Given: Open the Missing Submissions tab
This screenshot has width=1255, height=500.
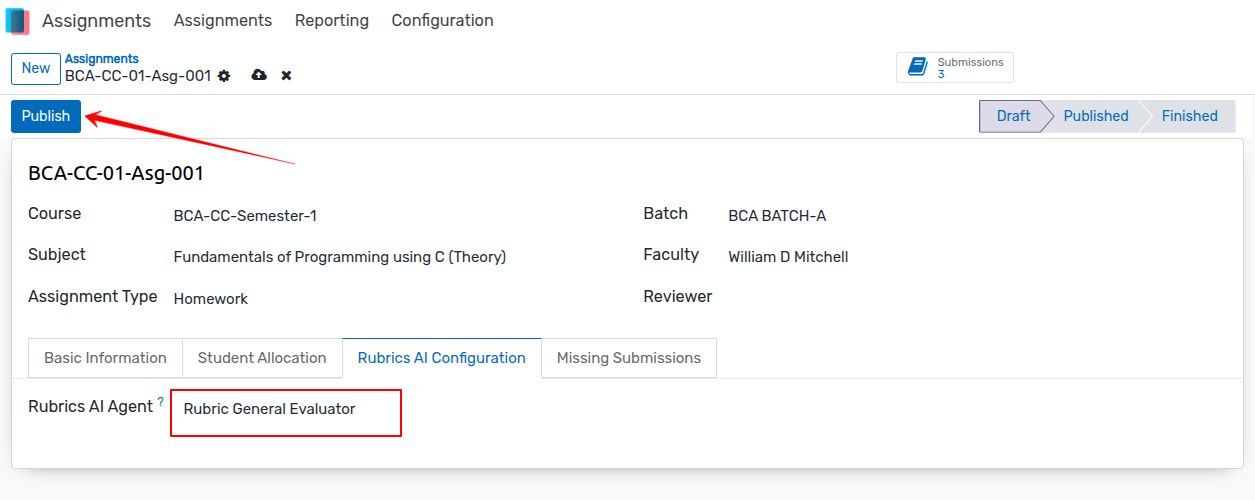Looking at the screenshot, I should click(x=629, y=358).
